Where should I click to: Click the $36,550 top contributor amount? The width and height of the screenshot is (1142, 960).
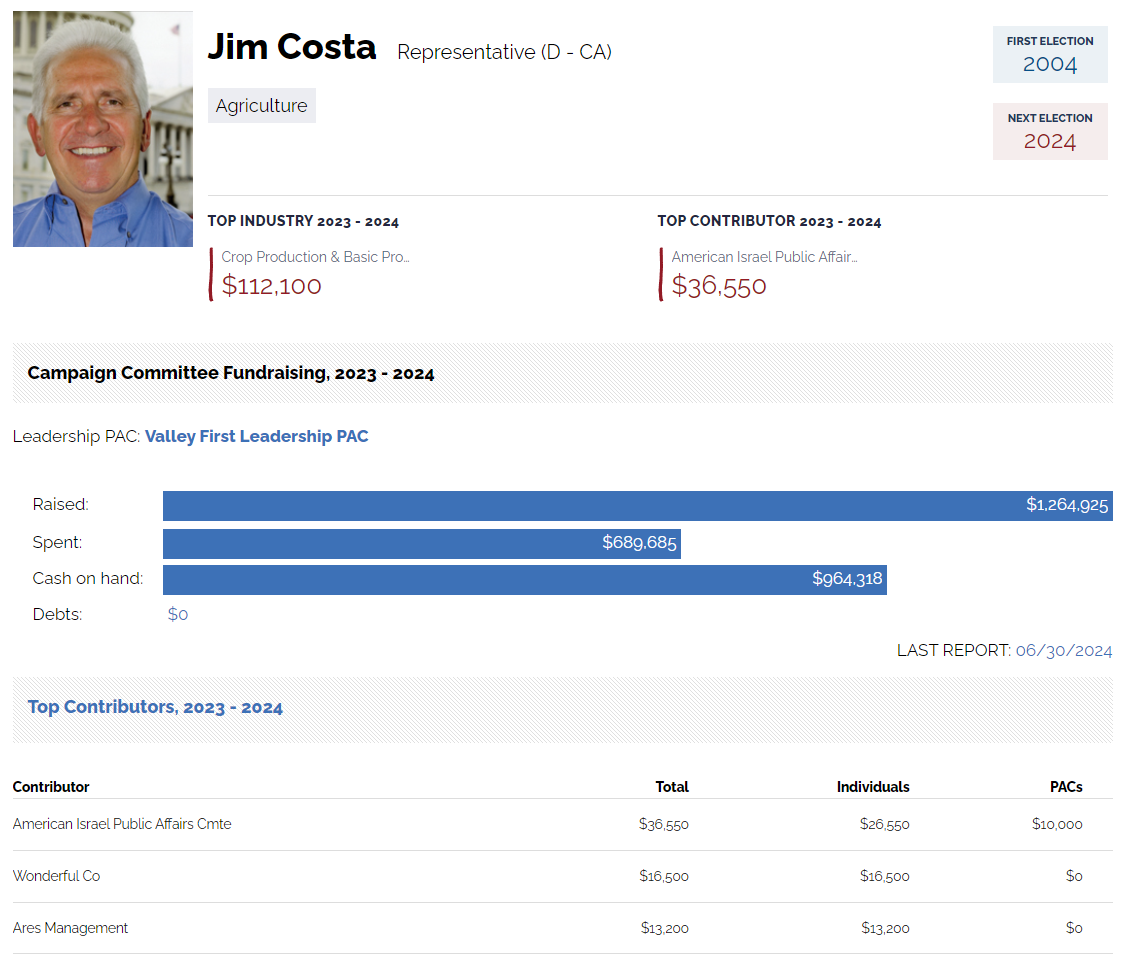718,286
